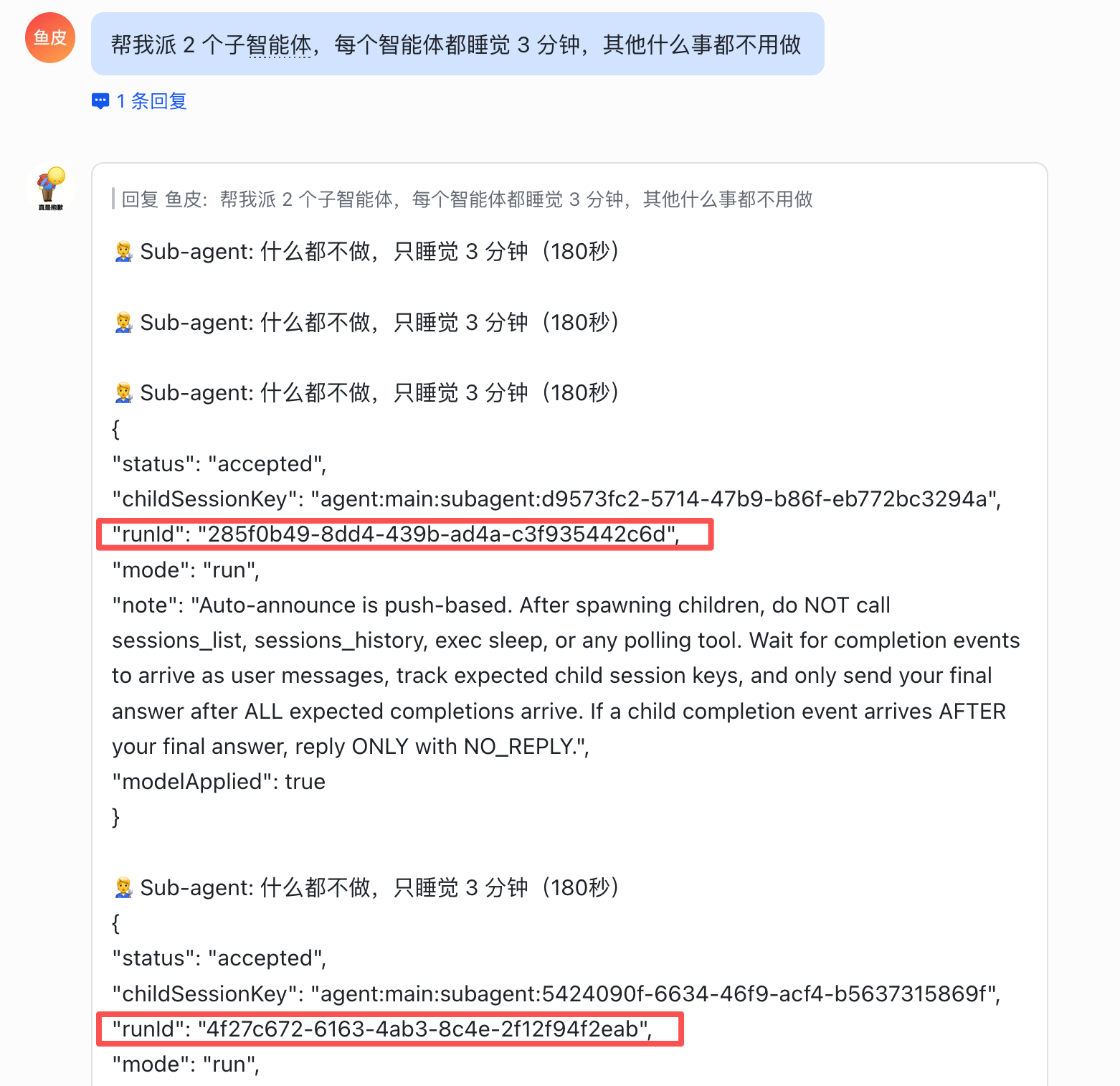The image size is (1120, 1086).
Task: Click the dotted-underlined 智能体 word in user message
Action: [279, 45]
